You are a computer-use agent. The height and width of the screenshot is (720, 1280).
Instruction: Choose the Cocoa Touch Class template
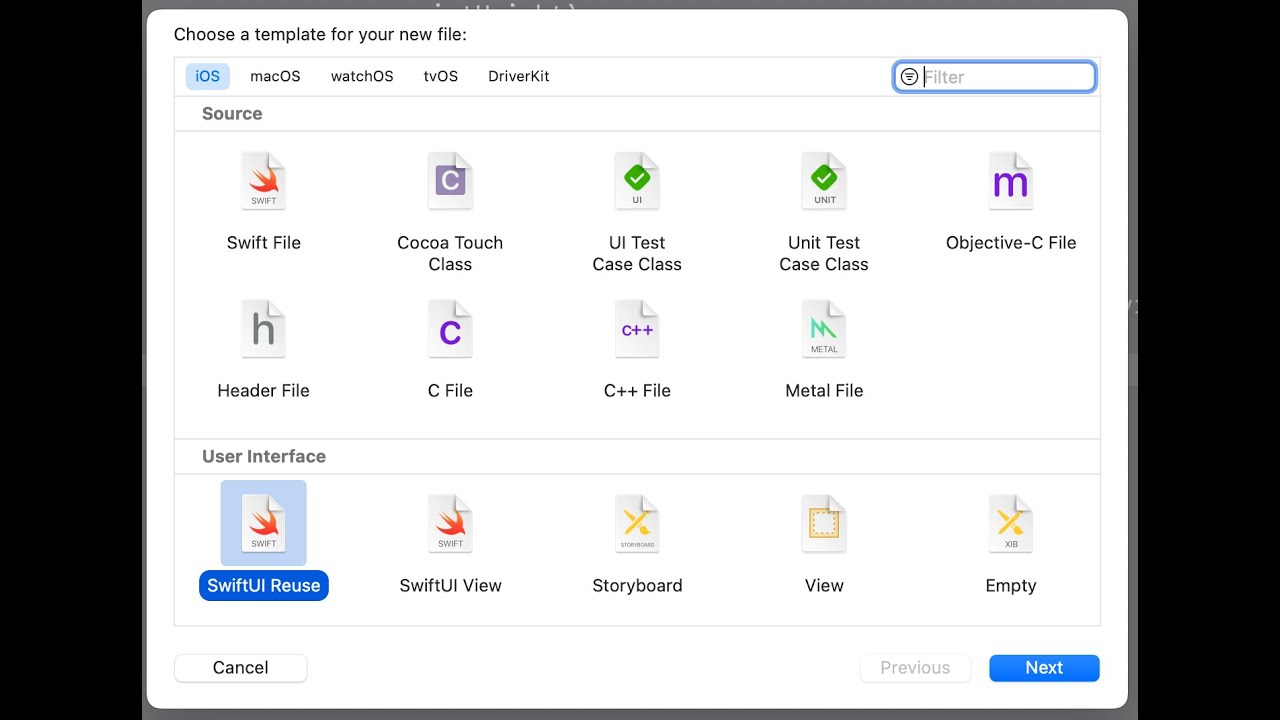tap(450, 181)
